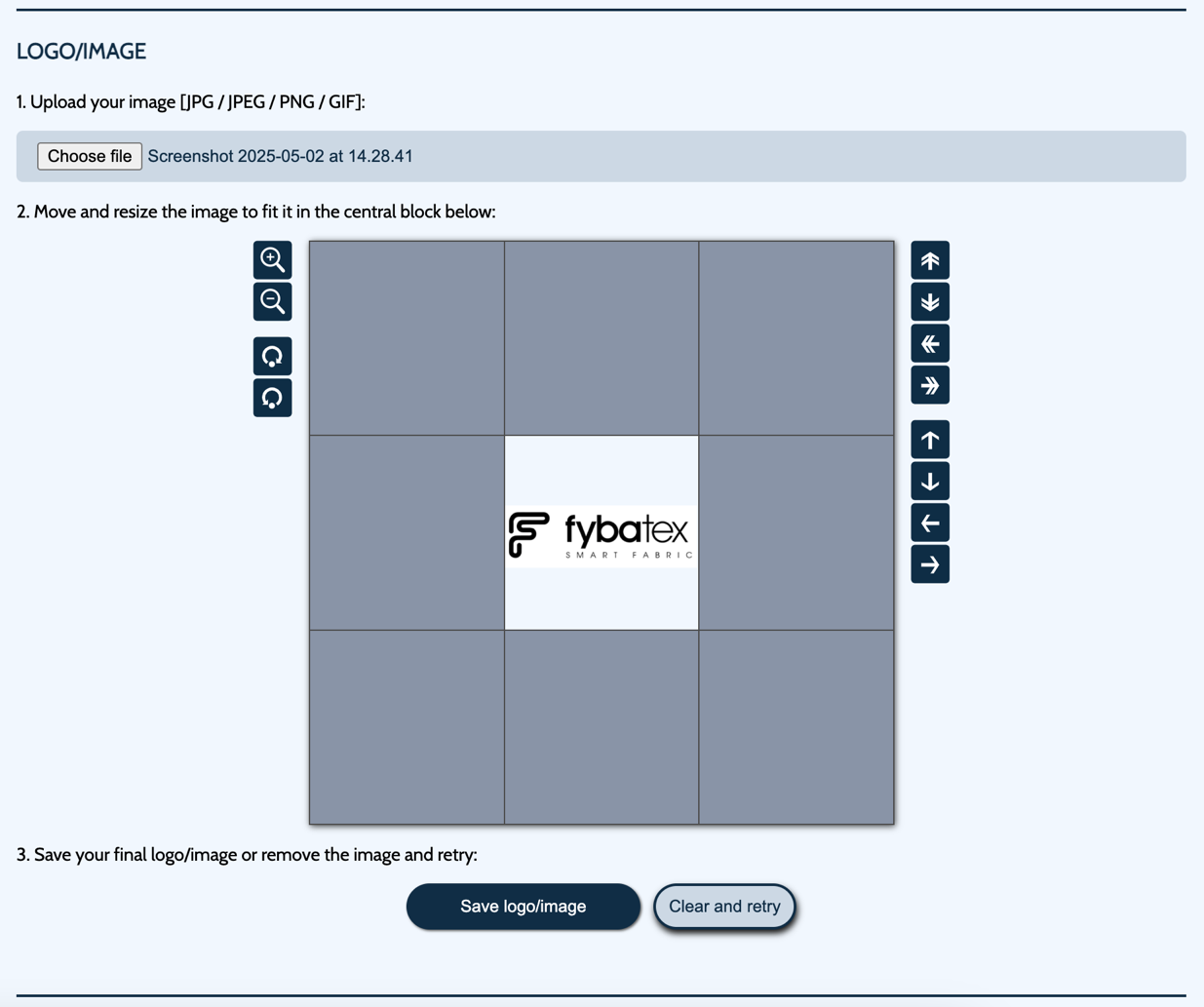Click the gray cell above the logo
Image resolution: width=1204 pixels, height=1007 pixels.
(602, 338)
